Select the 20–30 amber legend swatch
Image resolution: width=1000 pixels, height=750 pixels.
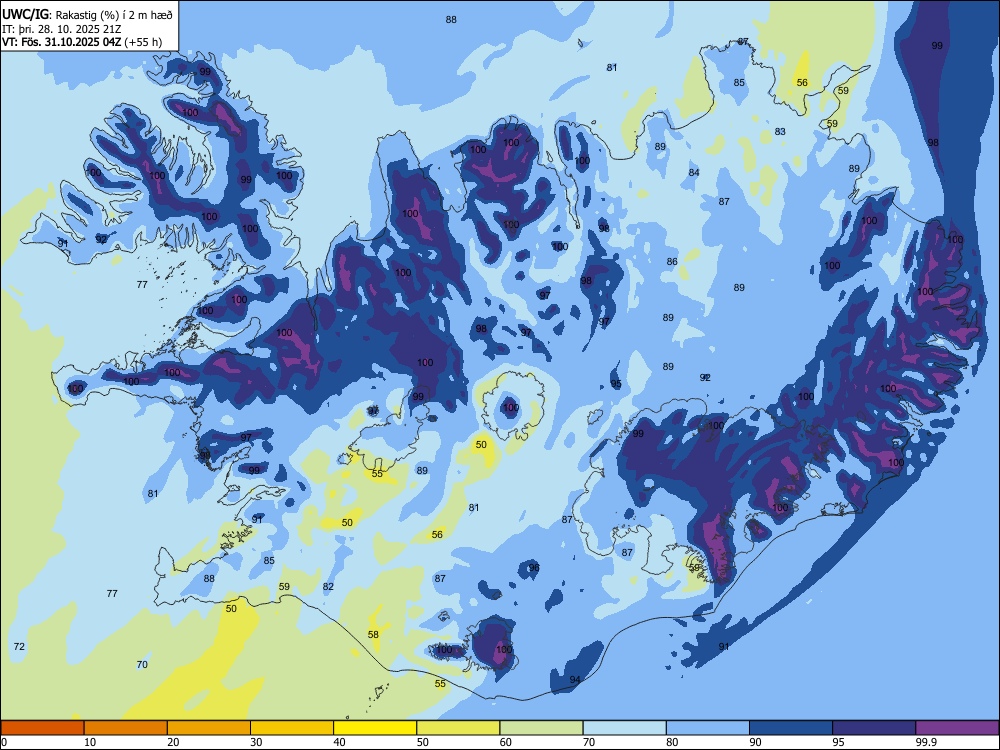click(x=209, y=728)
